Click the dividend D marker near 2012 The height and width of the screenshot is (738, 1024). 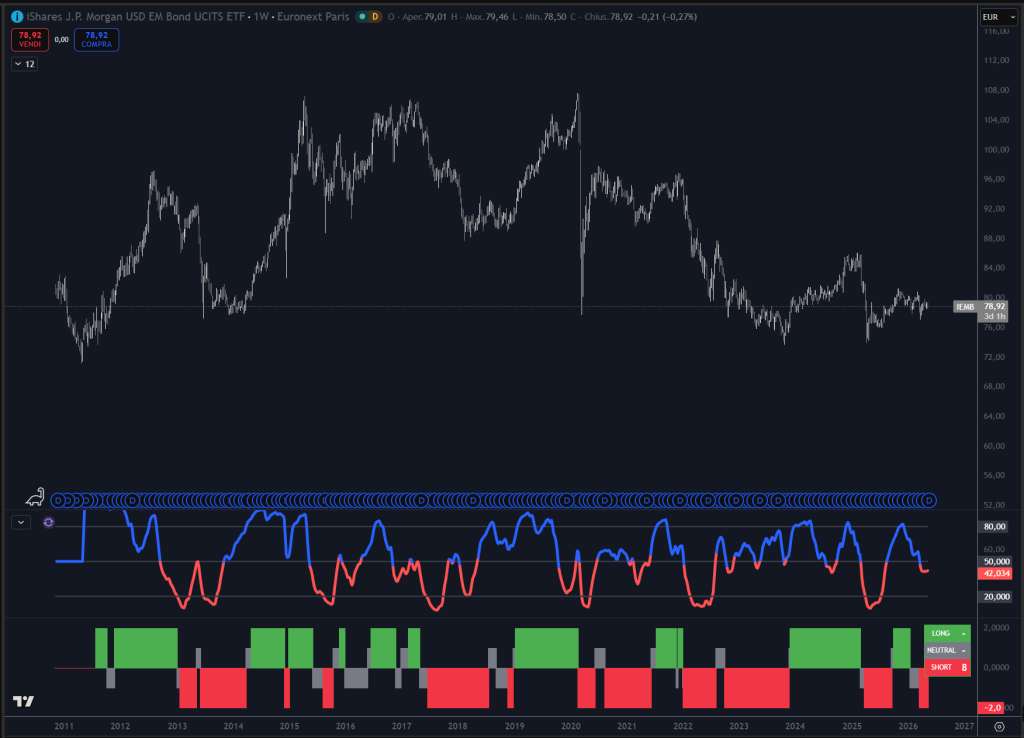133,501
